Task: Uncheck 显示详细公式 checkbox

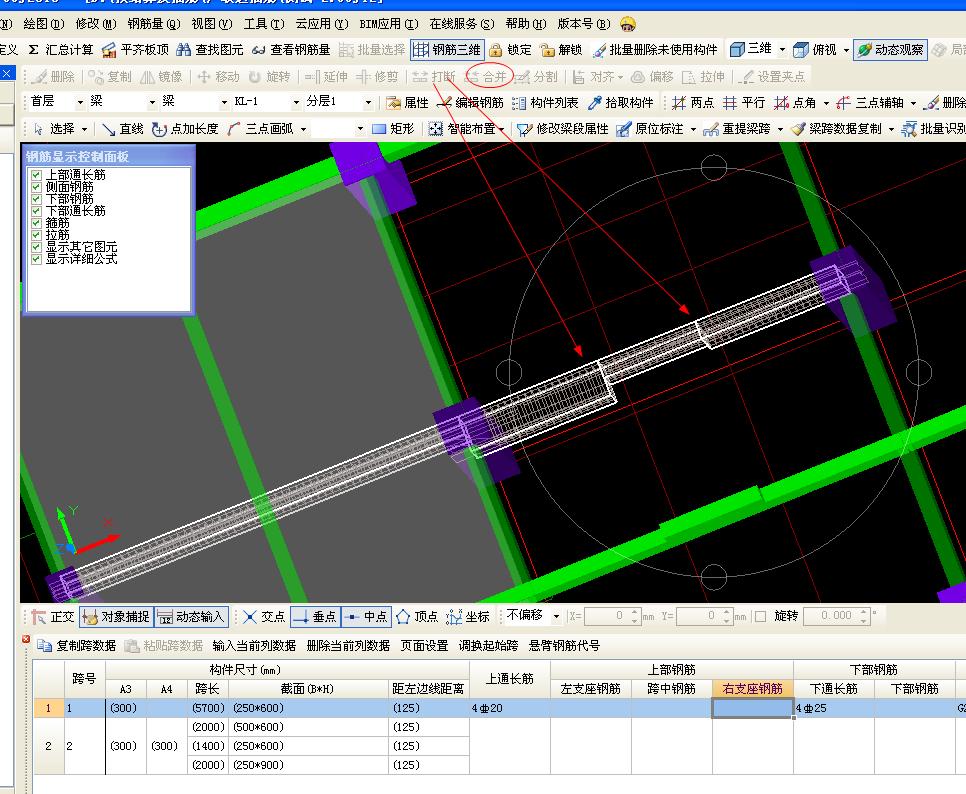Action: pyautogui.click(x=37, y=259)
